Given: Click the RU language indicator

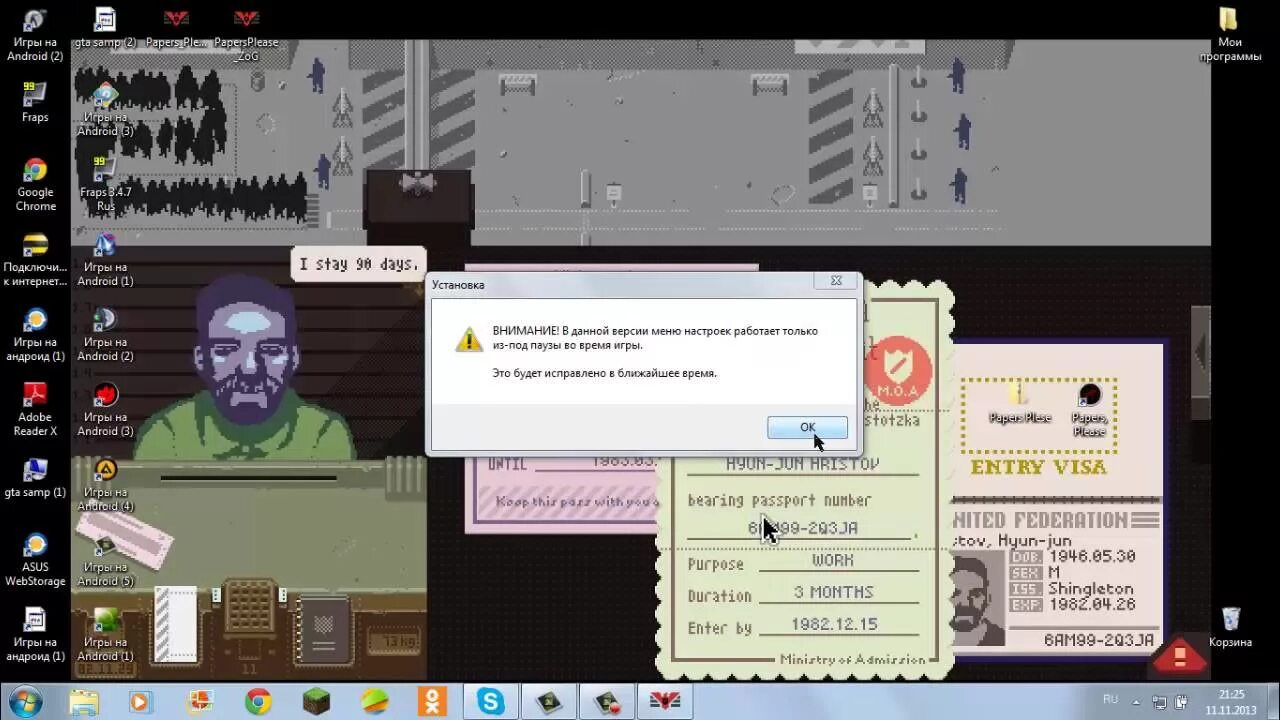Looking at the screenshot, I should tap(1110, 699).
